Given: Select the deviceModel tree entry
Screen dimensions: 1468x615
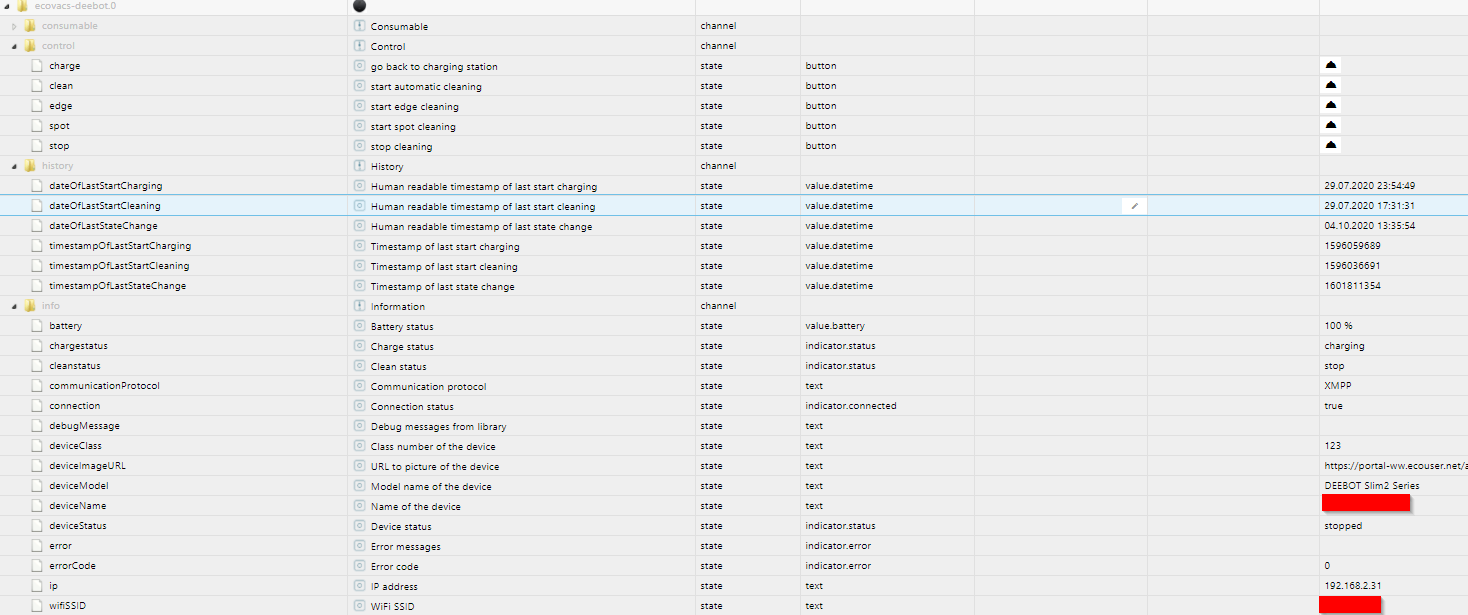Looking at the screenshot, I should click(80, 486).
